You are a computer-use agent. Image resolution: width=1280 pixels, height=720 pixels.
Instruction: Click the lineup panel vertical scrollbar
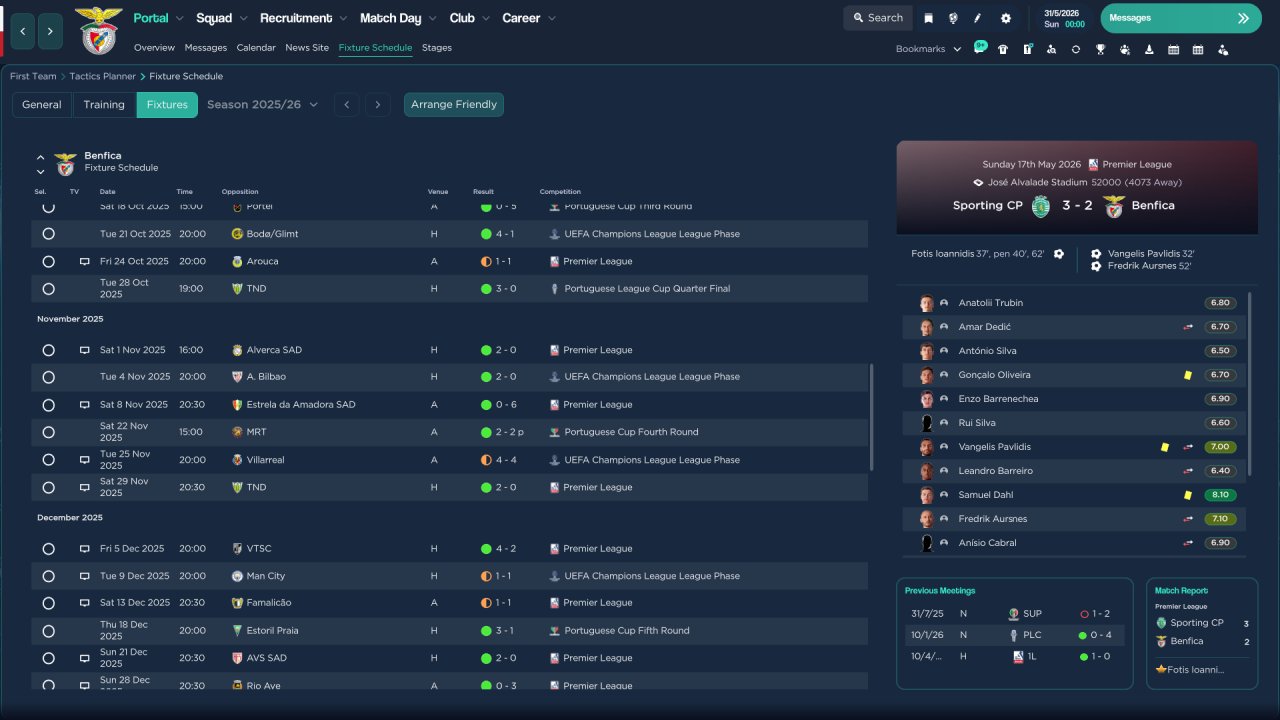(1250, 383)
